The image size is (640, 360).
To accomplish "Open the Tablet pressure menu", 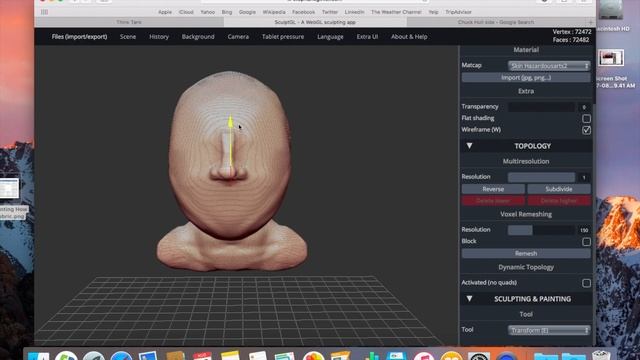I will (283, 37).
